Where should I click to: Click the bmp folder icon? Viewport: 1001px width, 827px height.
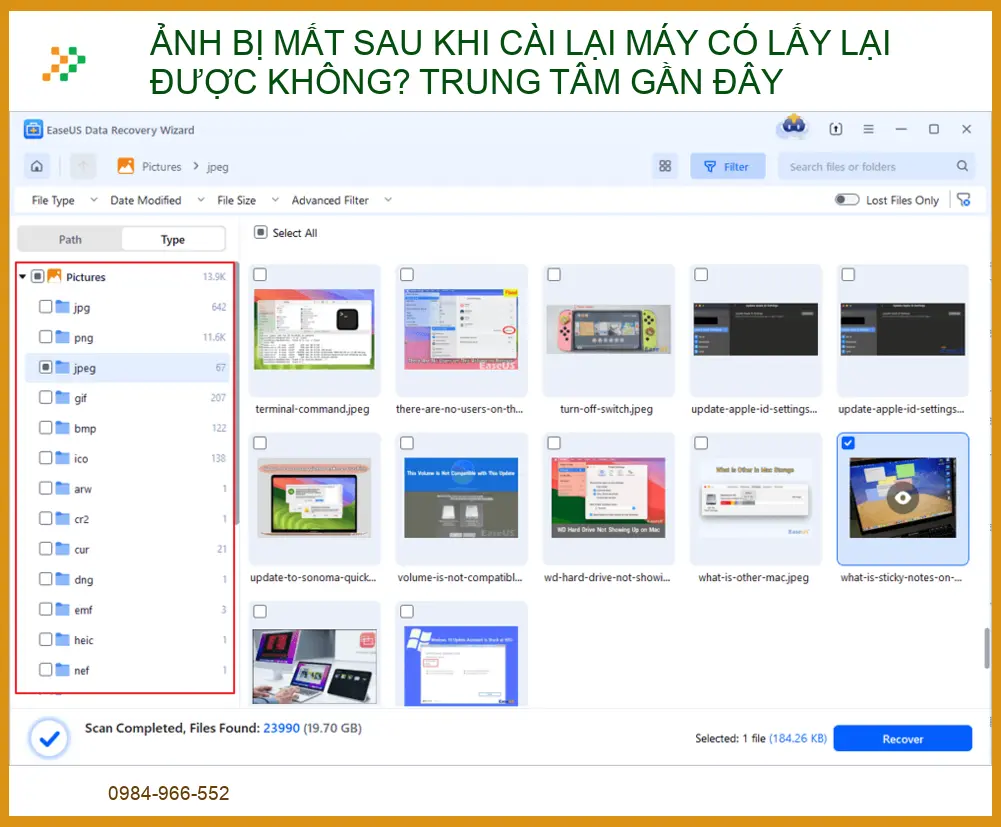pos(63,427)
